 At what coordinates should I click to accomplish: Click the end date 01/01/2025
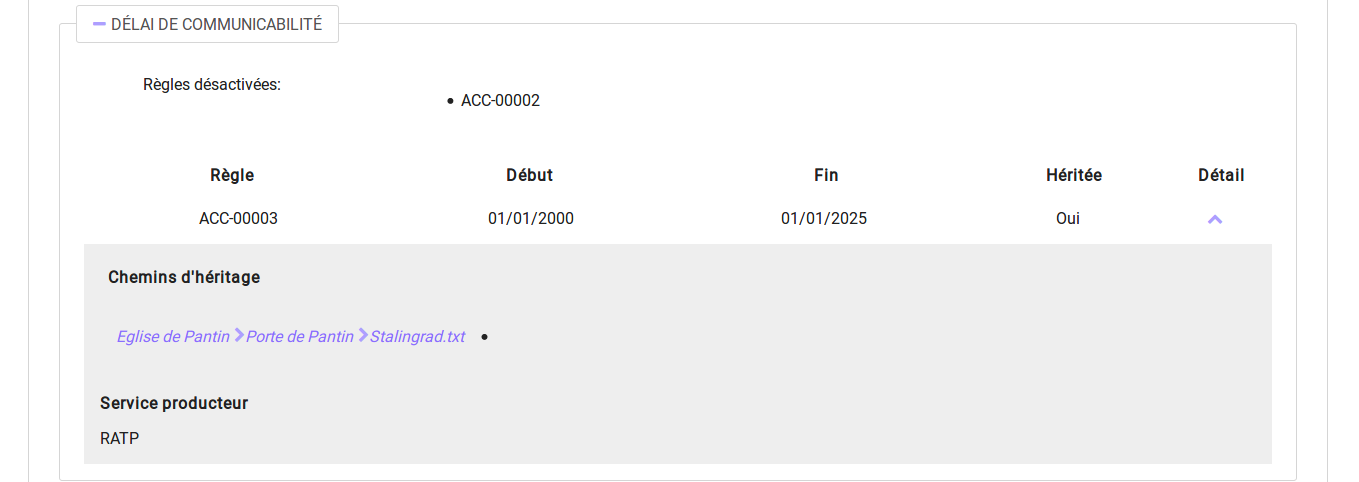824,218
